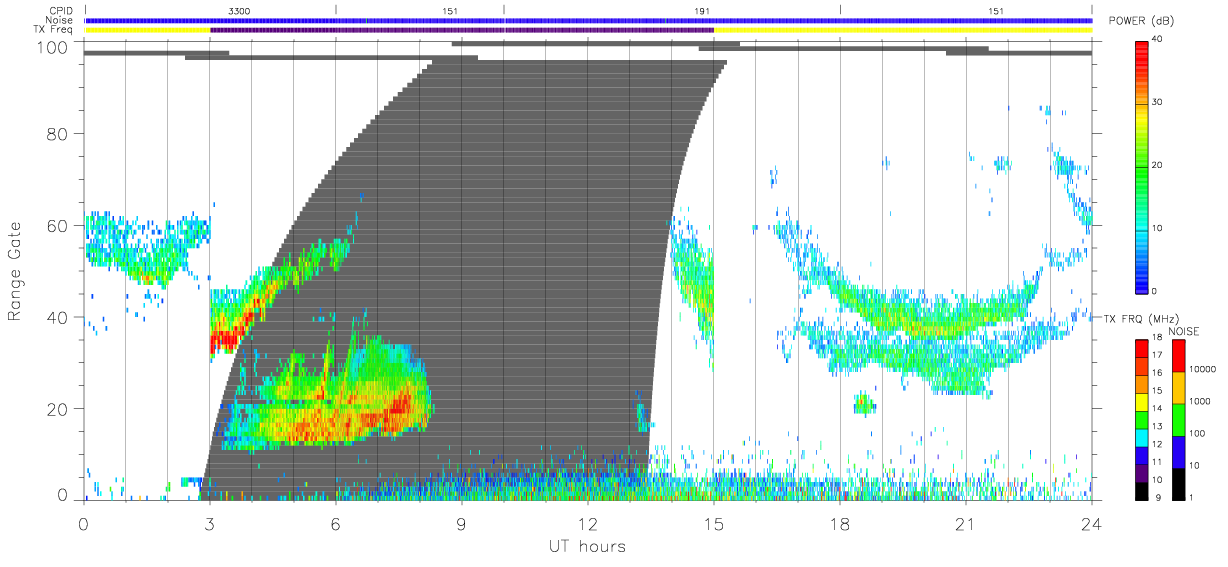Click the '6' tick on UT hours axis

tap(335, 523)
